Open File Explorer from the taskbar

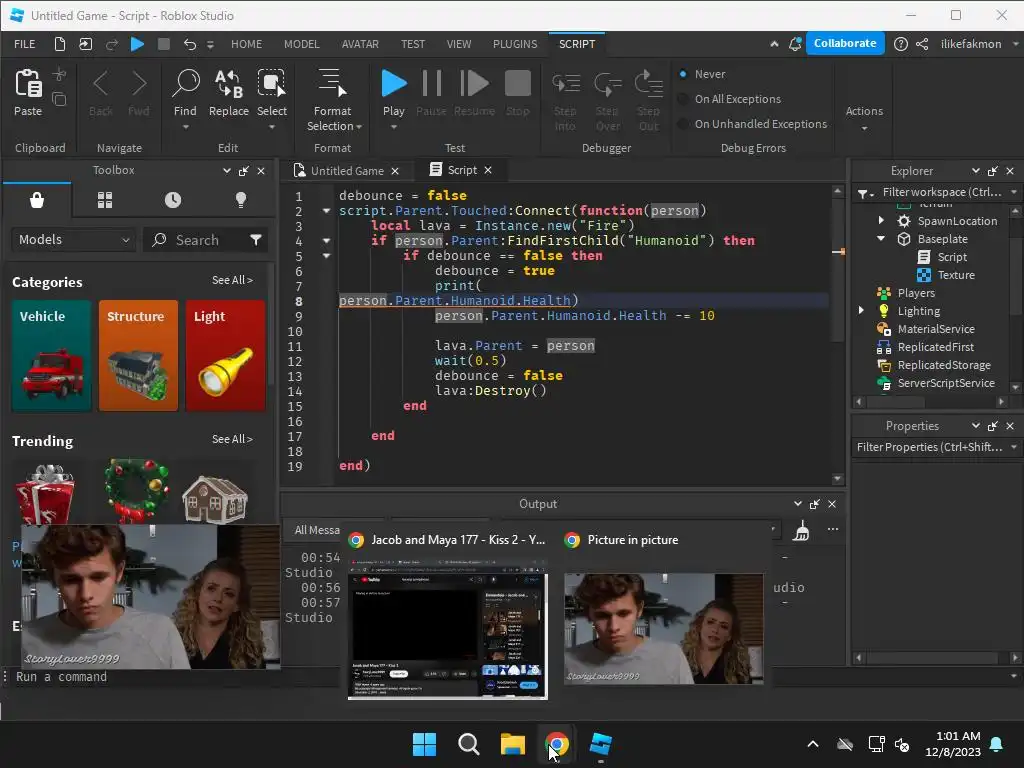(x=513, y=744)
